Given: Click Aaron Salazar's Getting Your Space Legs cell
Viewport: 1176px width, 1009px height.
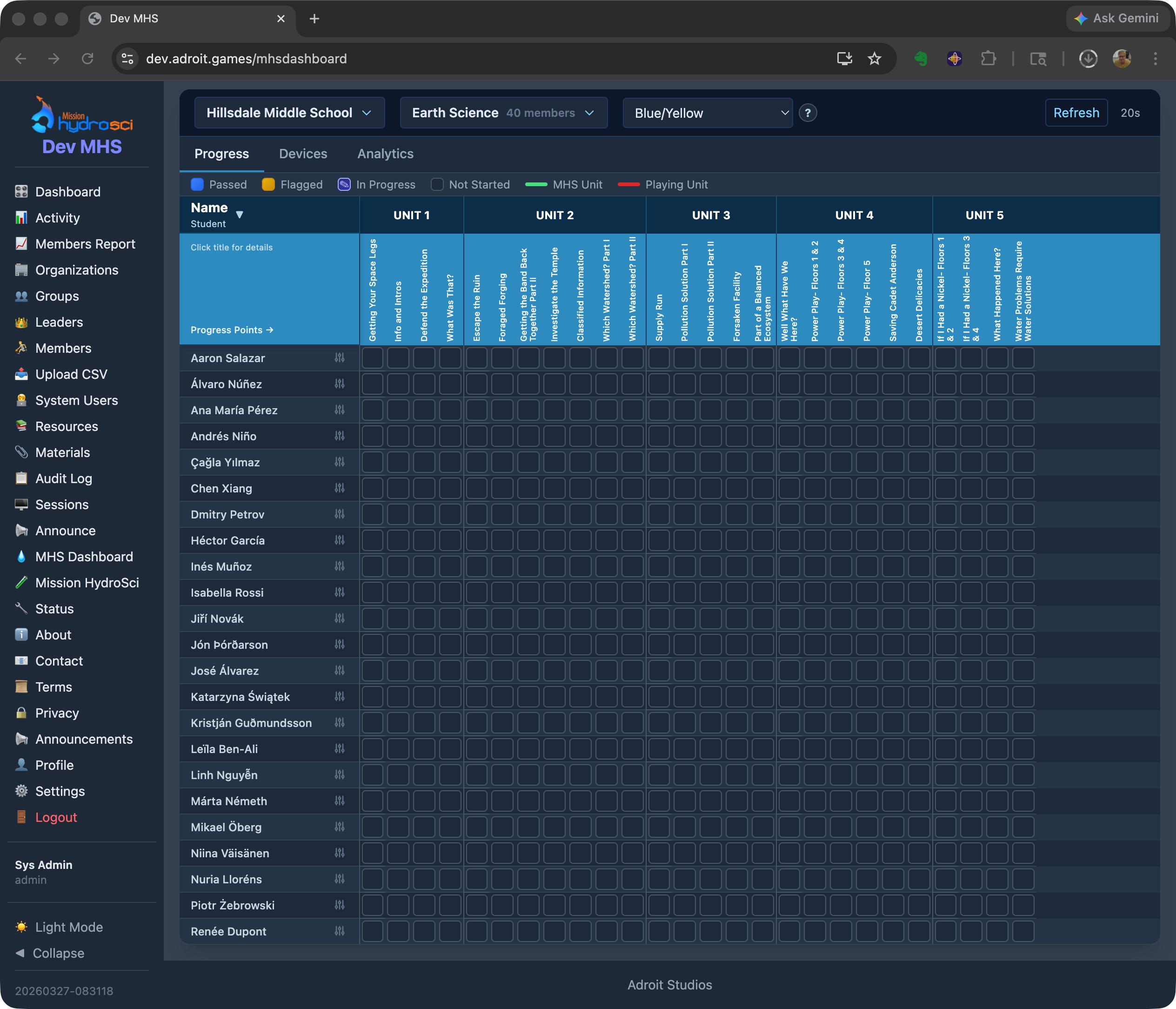Looking at the screenshot, I should tap(372, 358).
